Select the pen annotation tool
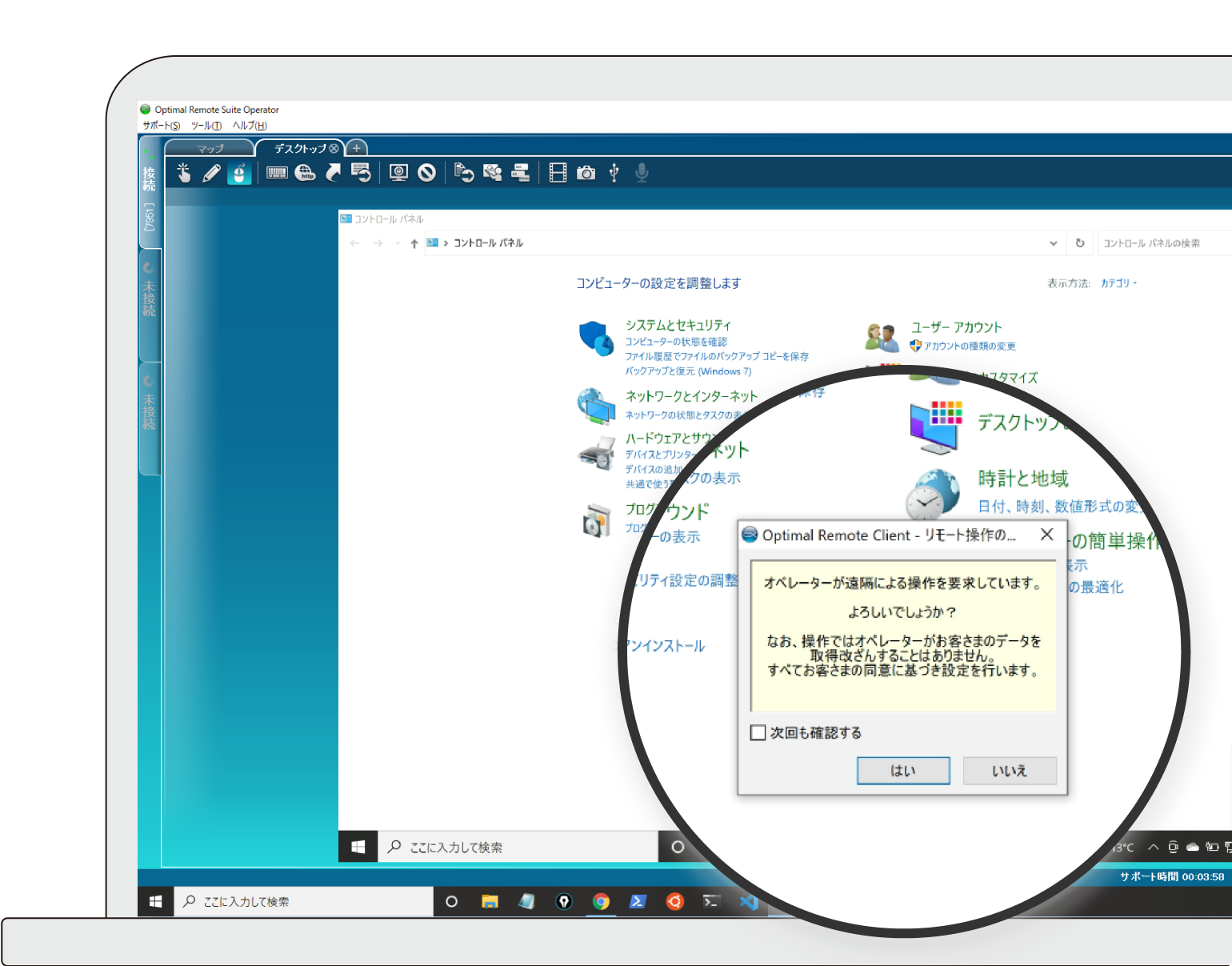This screenshot has height=966, width=1232. (211, 172)
